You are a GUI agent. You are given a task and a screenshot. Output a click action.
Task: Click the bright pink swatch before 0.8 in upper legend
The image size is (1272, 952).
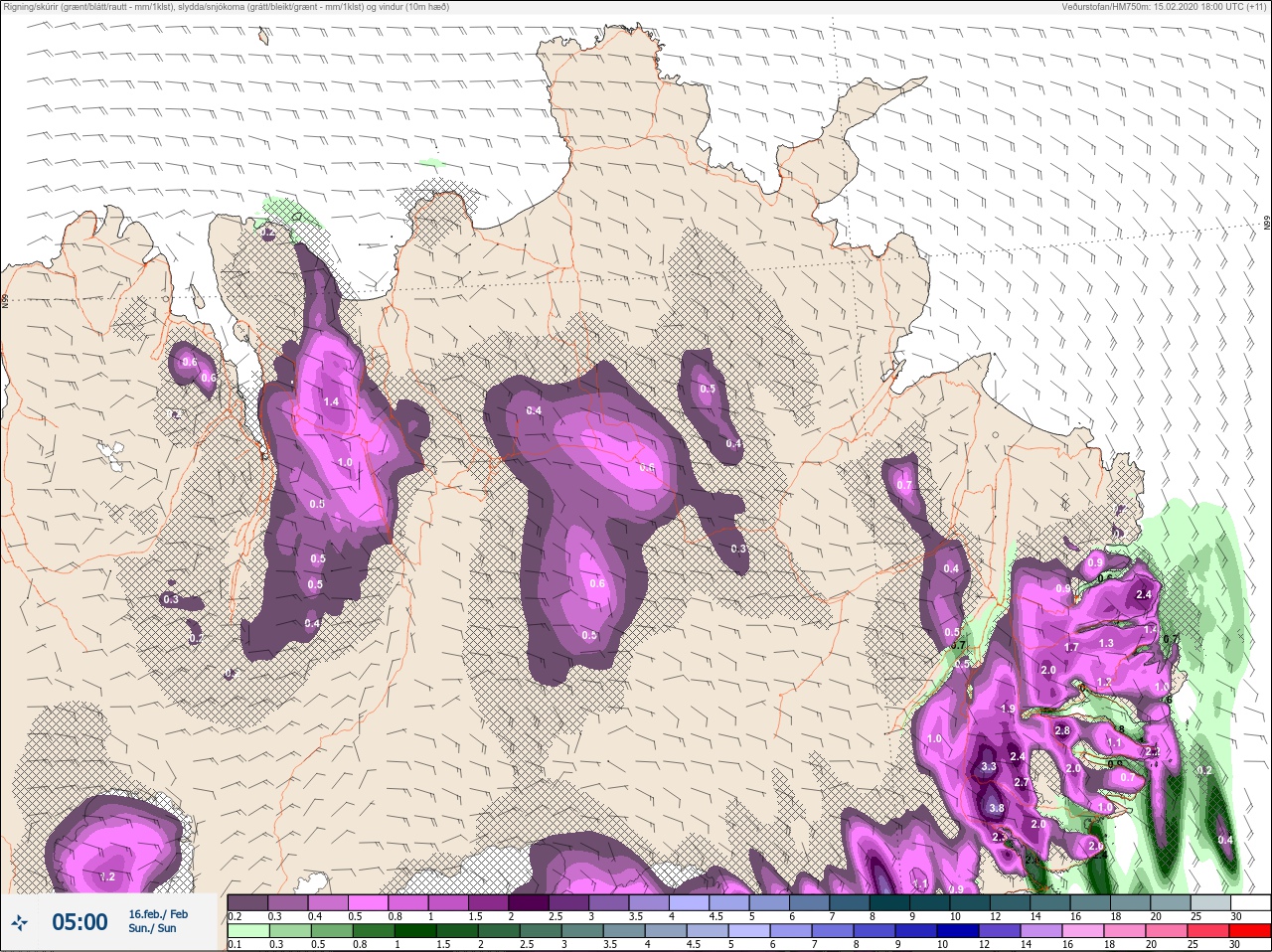(369, 902)
